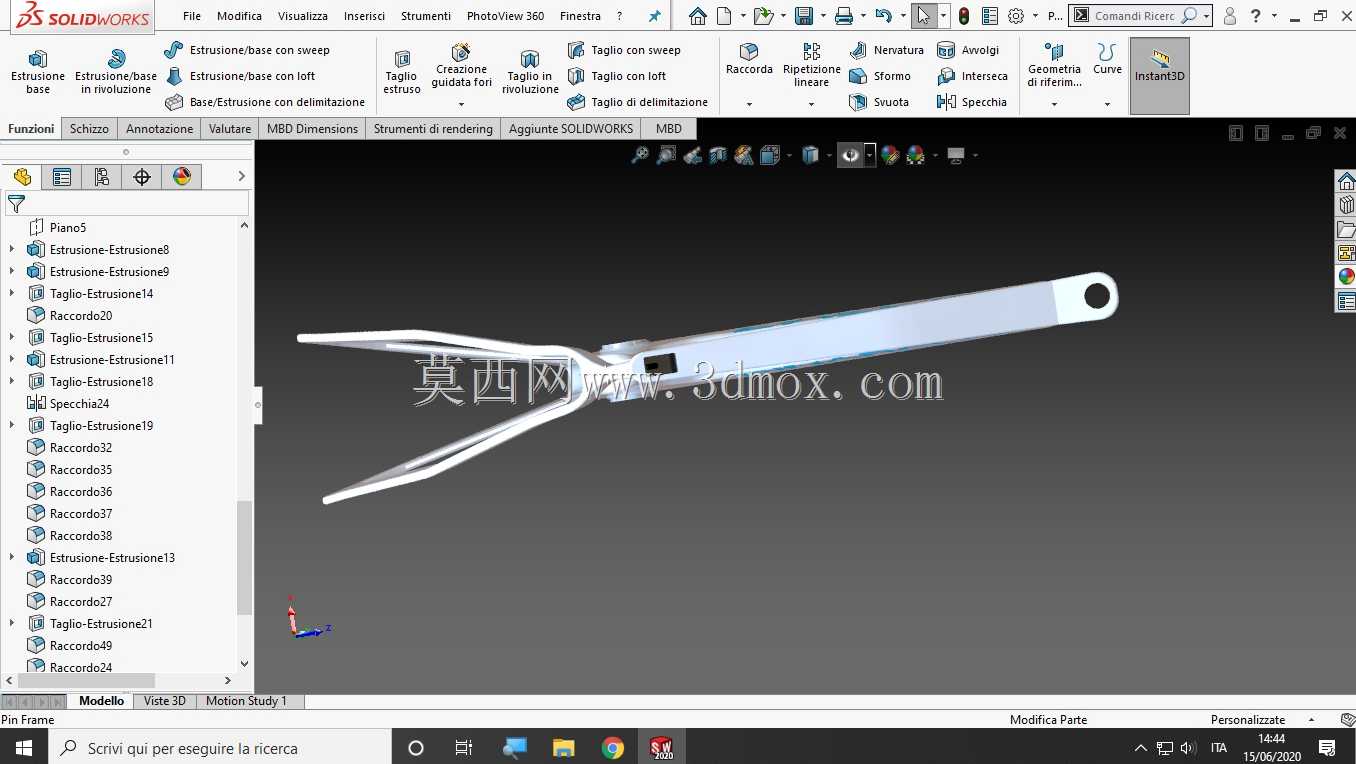The image size is (1356, 764).
Task: Click Zoom to Fit in view toolbar
Action: click(640, 155)
